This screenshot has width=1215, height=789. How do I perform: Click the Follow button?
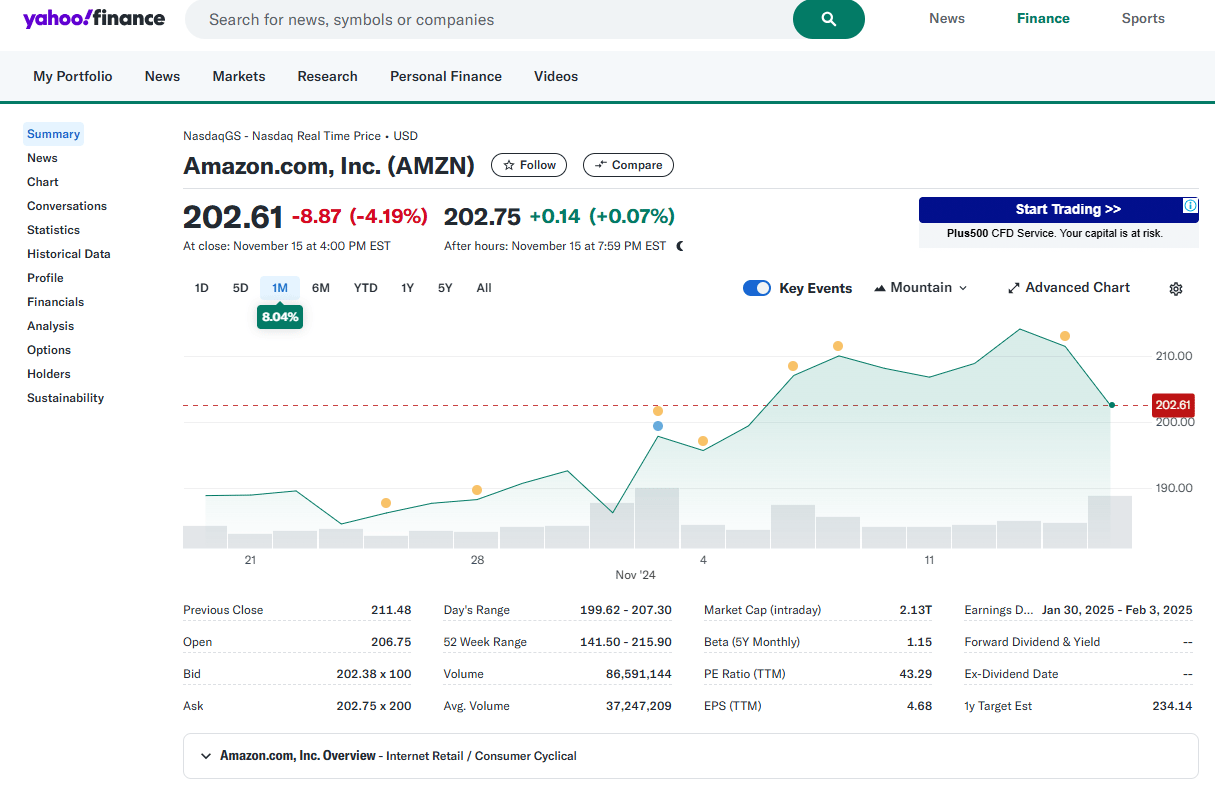pos(529,165)
